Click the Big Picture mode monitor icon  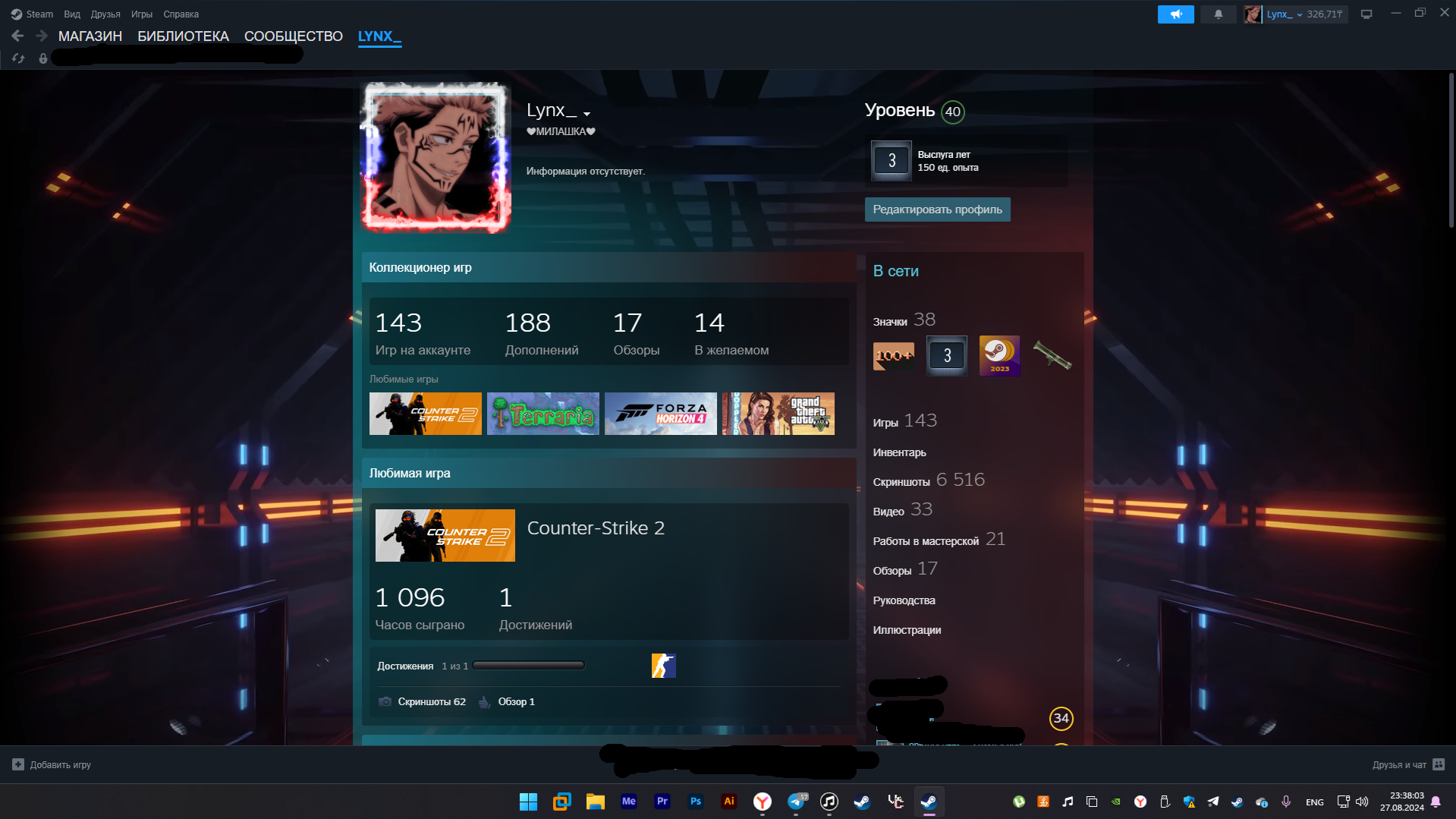click(1366, 14)
